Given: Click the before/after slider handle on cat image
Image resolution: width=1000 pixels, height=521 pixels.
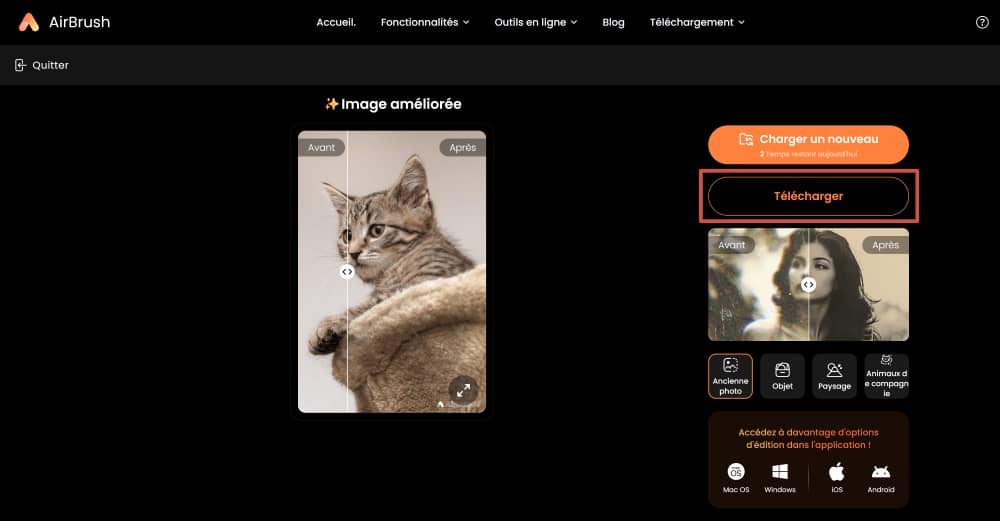Looking at the screenshot, I should [x=347, y=271].
